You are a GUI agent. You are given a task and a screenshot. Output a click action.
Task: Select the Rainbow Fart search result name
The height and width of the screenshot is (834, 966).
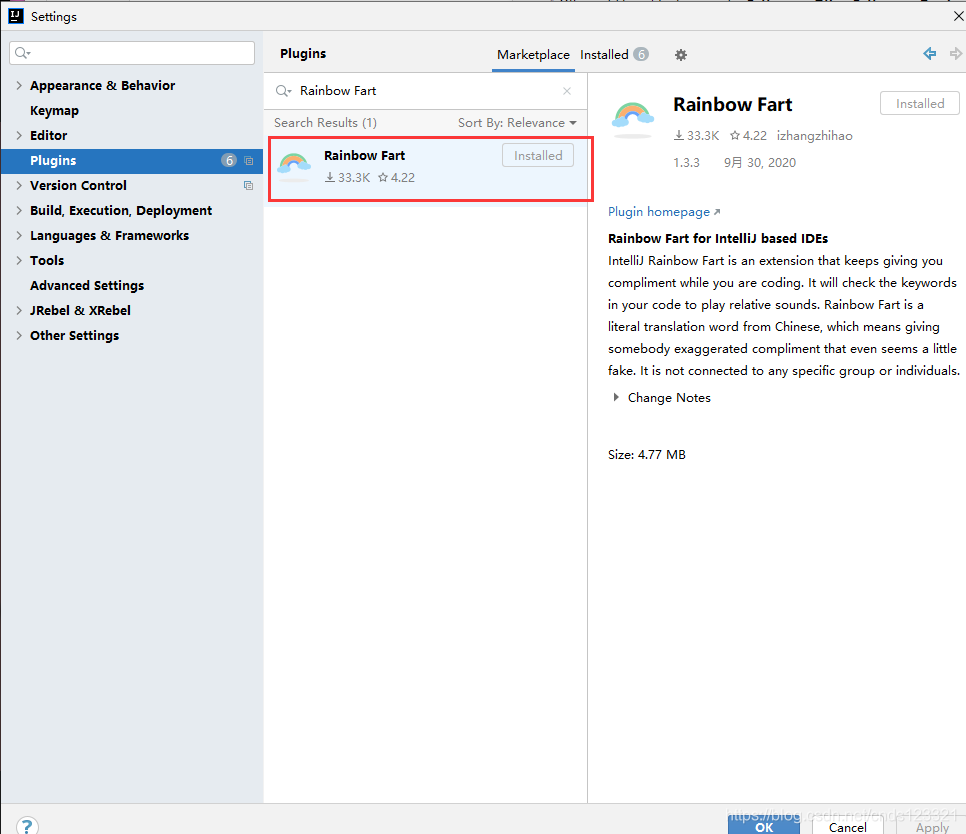[365, 155]
